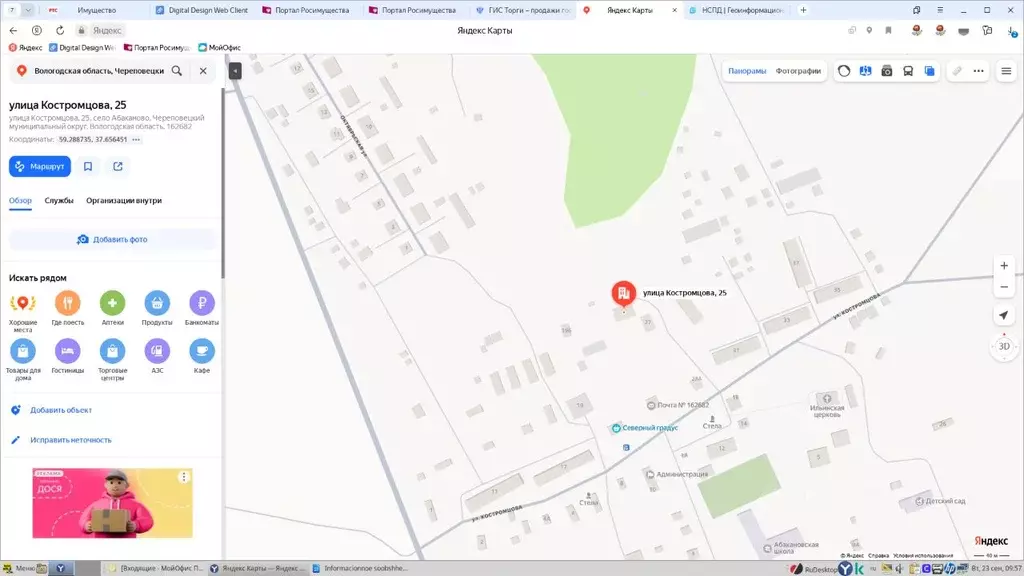Click the zoom in plus control
The height and width of the screenshot is (576, 1024).
pyautogui.click(x=1004, y=265)
